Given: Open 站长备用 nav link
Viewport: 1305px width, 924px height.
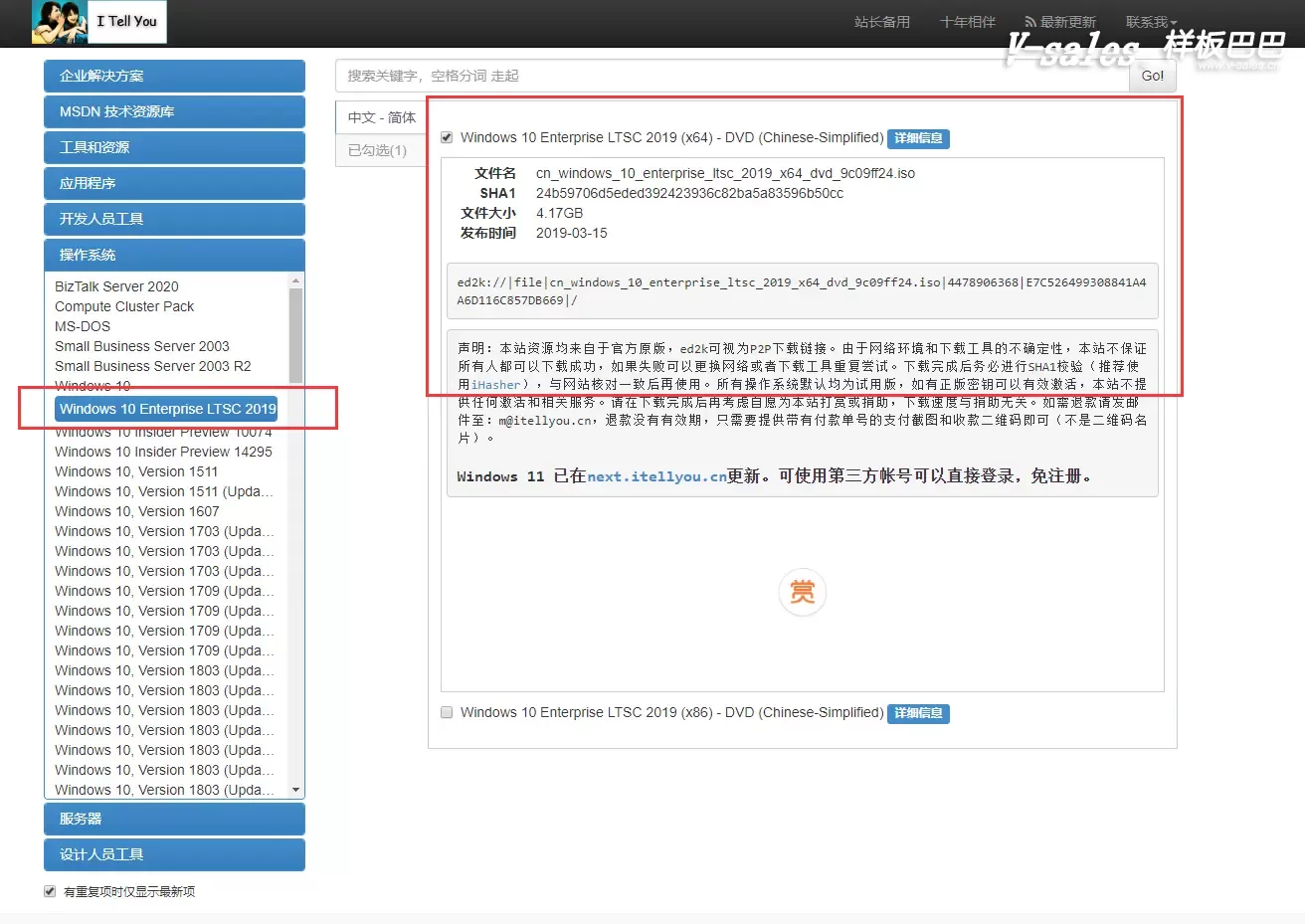Looking at the screenshot, I should [882, 22].
